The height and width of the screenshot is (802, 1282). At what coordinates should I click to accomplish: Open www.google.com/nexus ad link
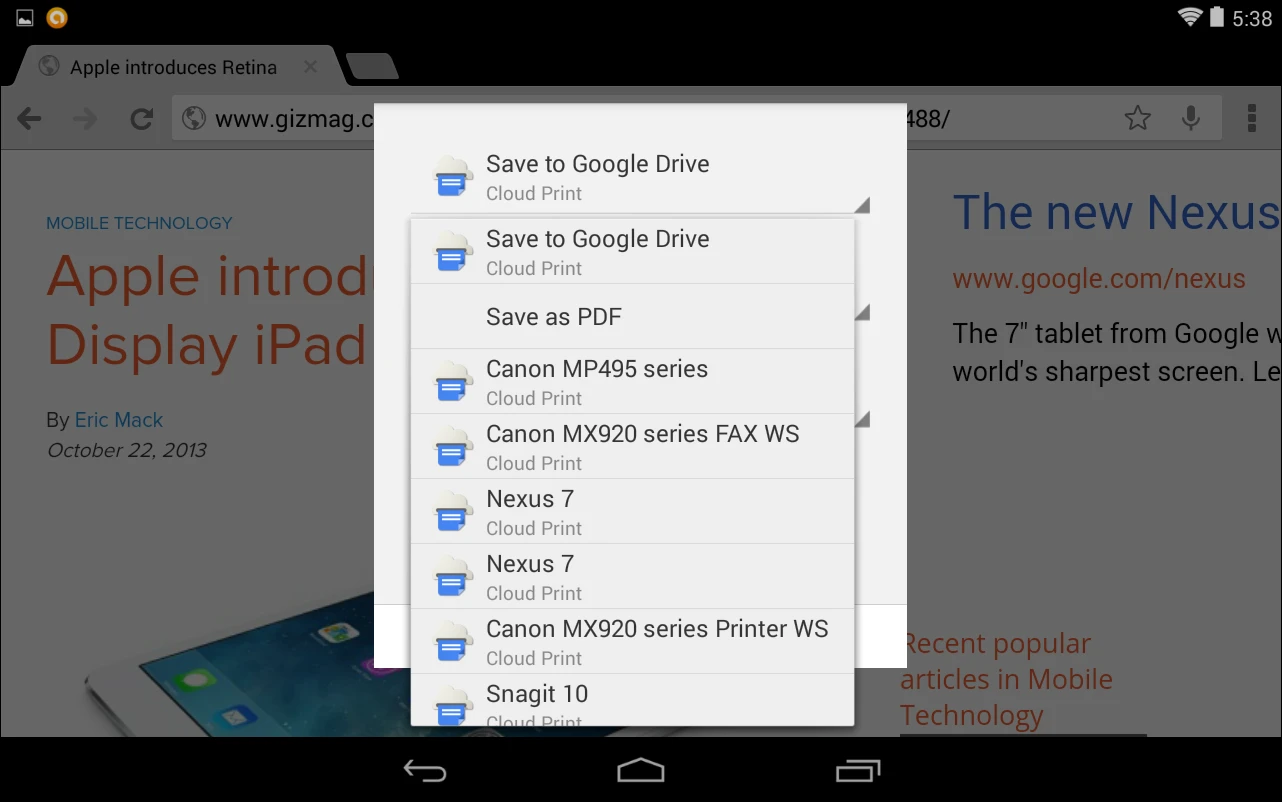1099,279
